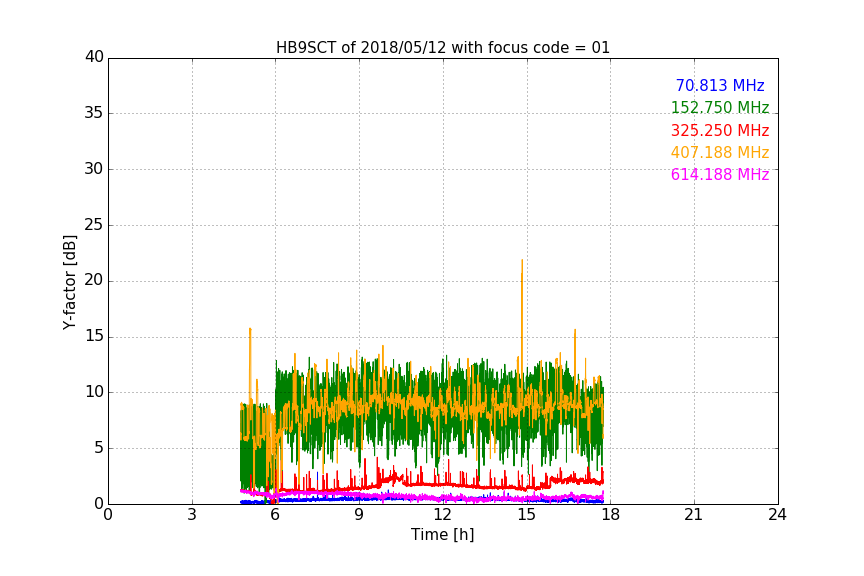Click the Time [h] axis label

pyautogui.click(x=442, y=535)
